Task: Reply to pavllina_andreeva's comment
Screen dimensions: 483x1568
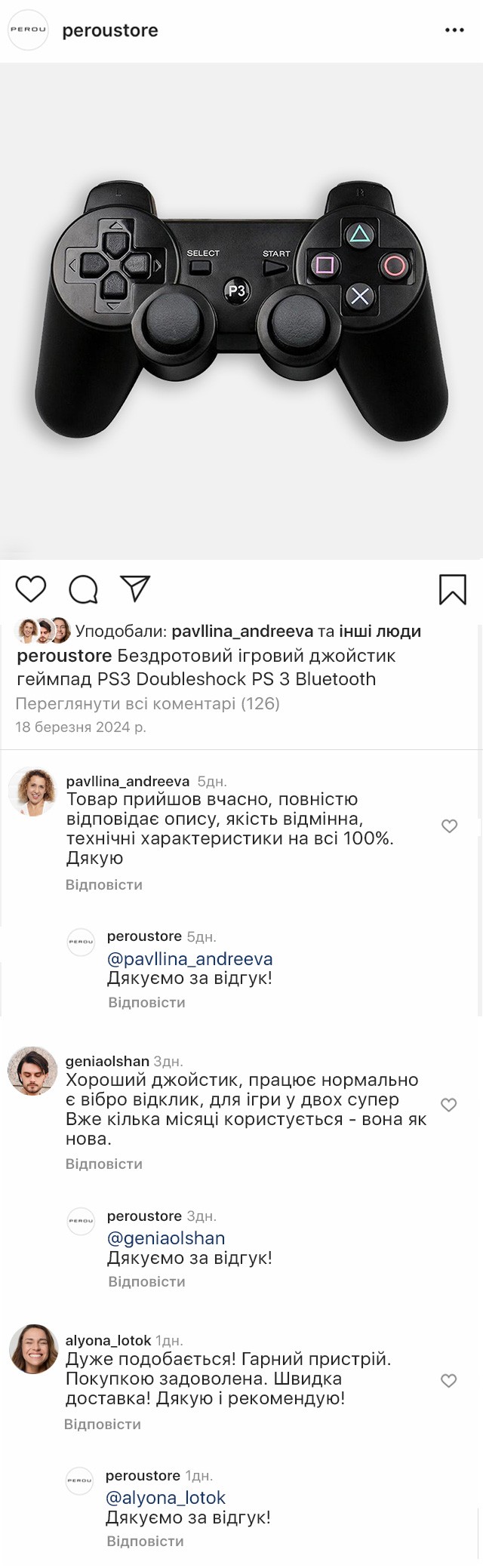Action: click(104, 884)
